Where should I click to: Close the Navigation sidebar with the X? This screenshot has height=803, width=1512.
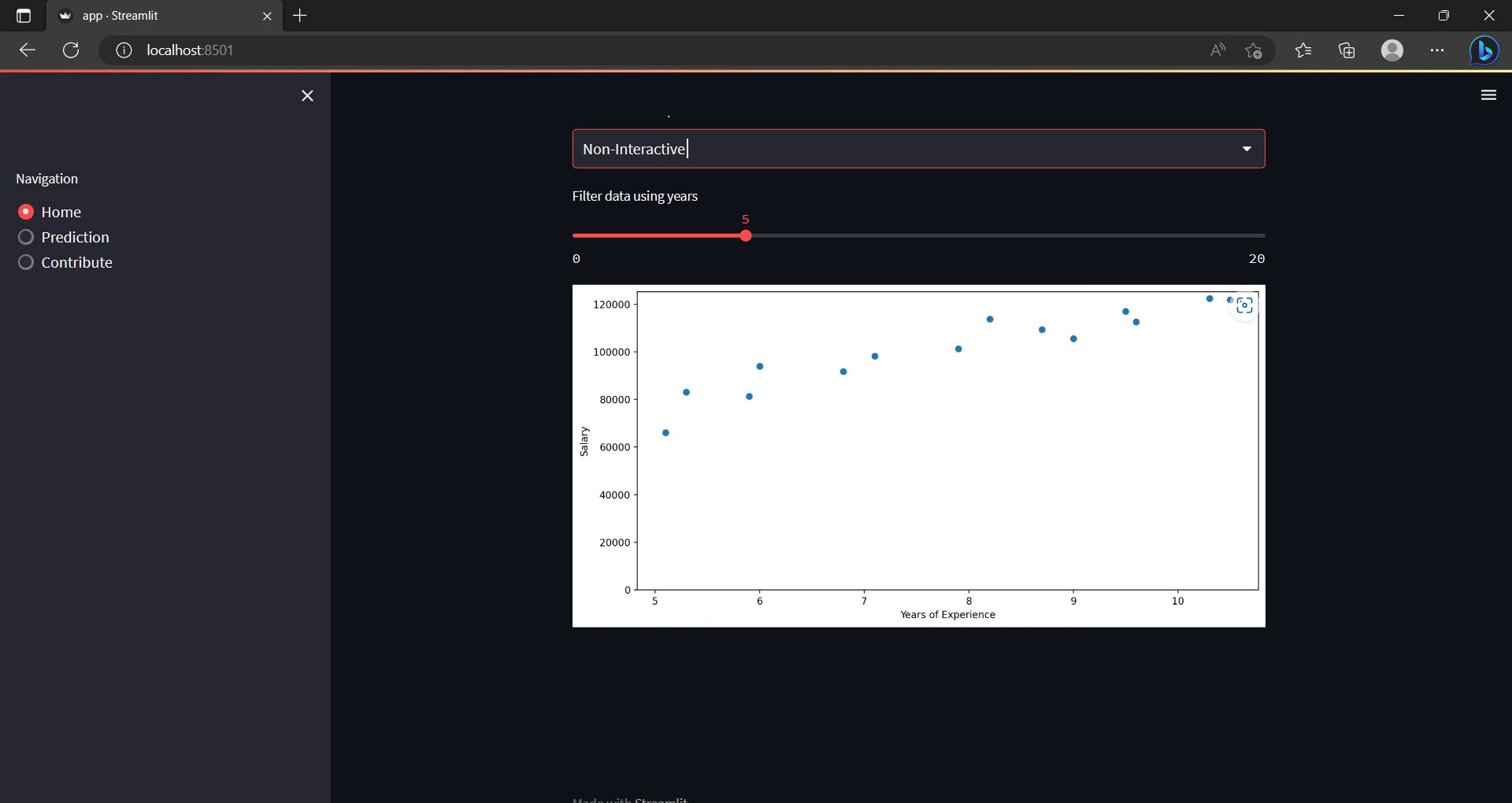coord(307,95)
